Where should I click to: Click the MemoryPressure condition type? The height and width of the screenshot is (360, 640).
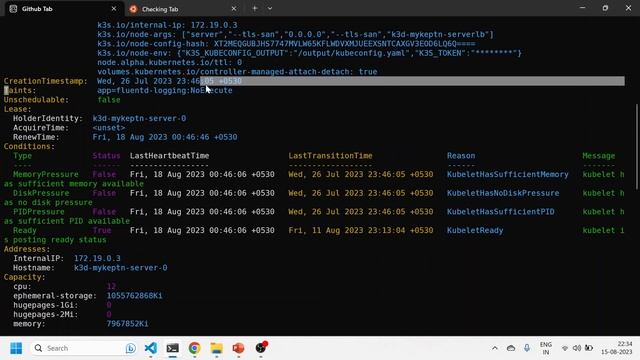(45, 175)
